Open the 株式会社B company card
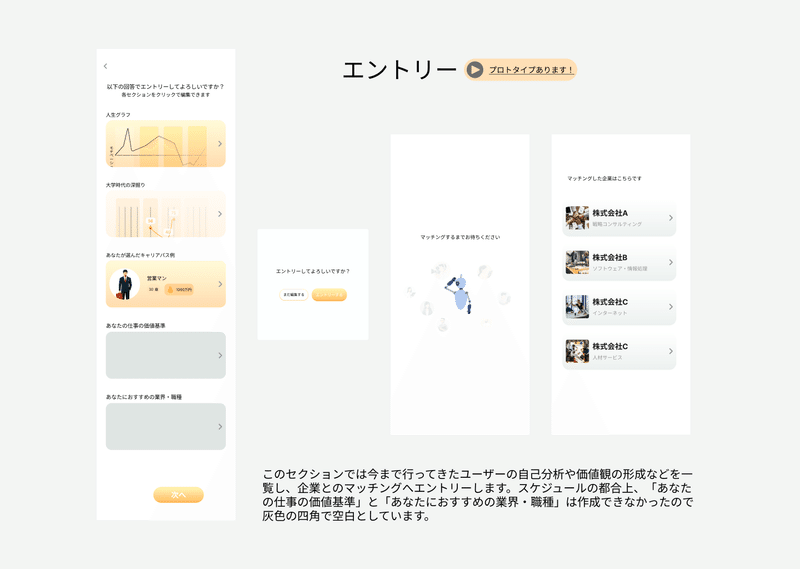Image resolution: width=800 pixels, height=569 pixels. (x=619, y=263)
